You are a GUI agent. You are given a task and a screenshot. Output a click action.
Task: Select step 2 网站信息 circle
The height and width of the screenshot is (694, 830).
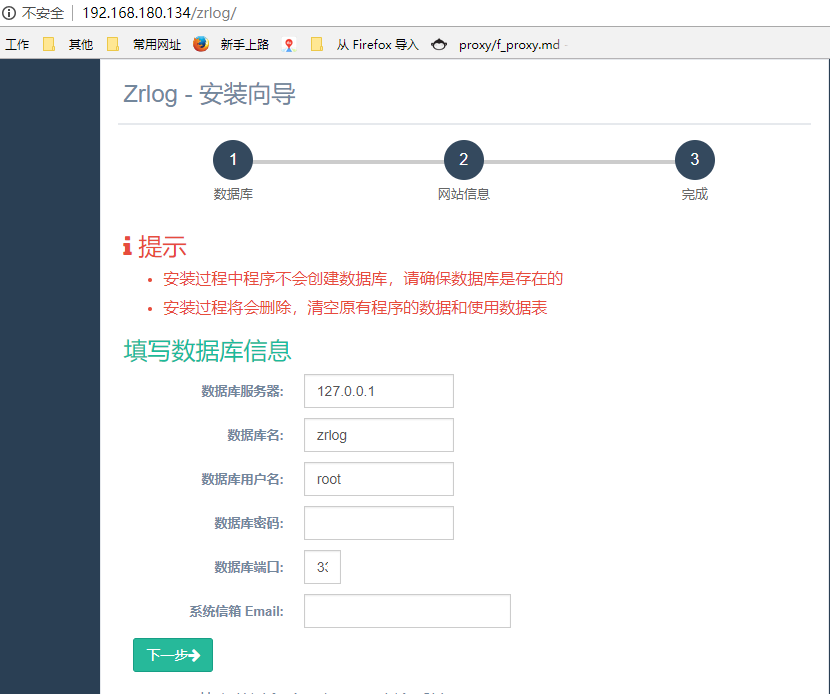[464, 160]
